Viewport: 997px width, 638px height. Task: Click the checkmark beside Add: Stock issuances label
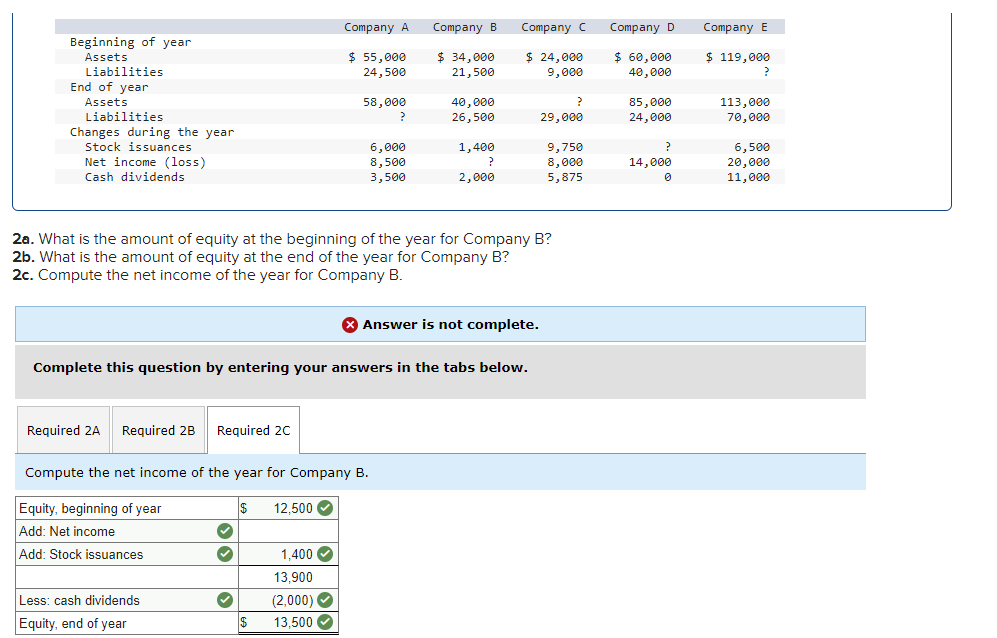click(224, 554)
